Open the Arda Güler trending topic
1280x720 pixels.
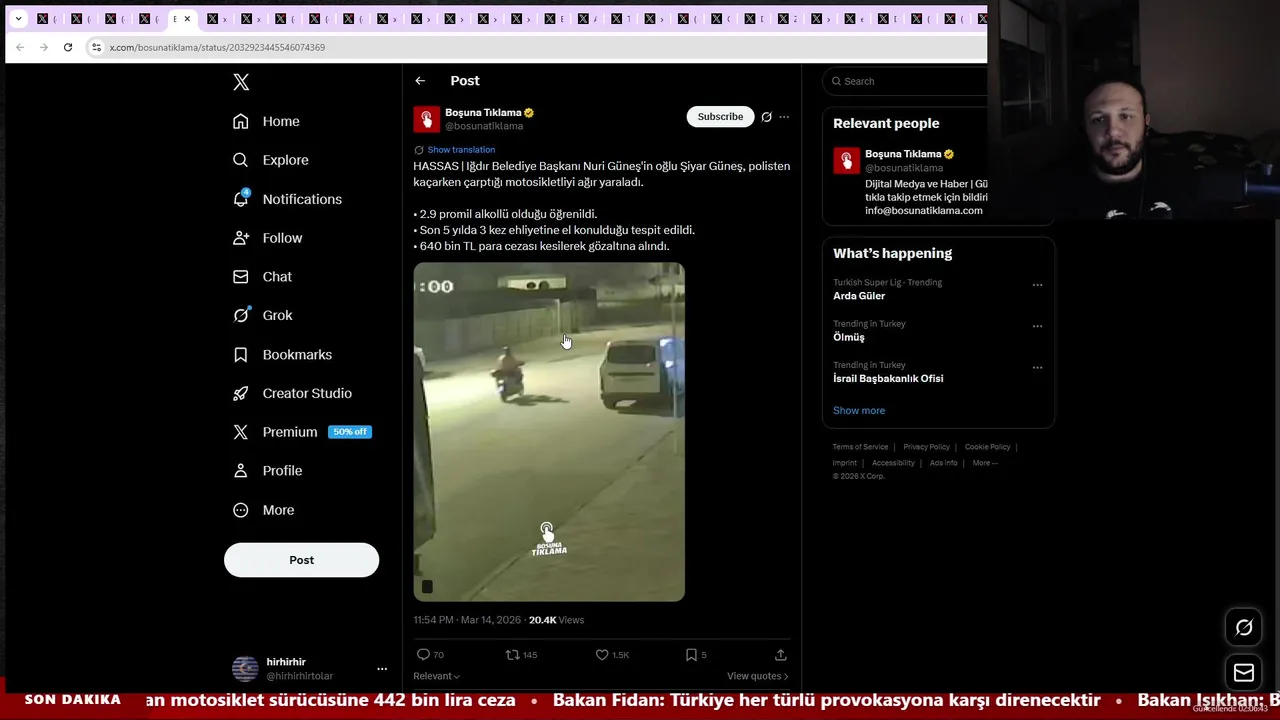click(859, 296)
